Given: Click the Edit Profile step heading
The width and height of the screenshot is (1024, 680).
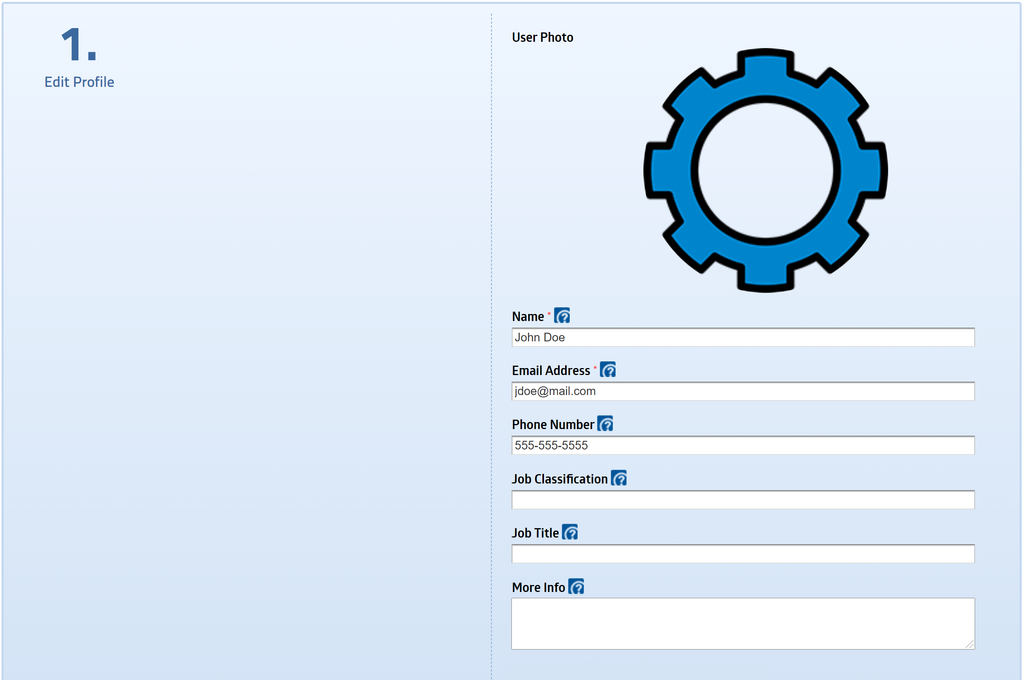Looking at the screenshot, I should [x=79, y=82].
